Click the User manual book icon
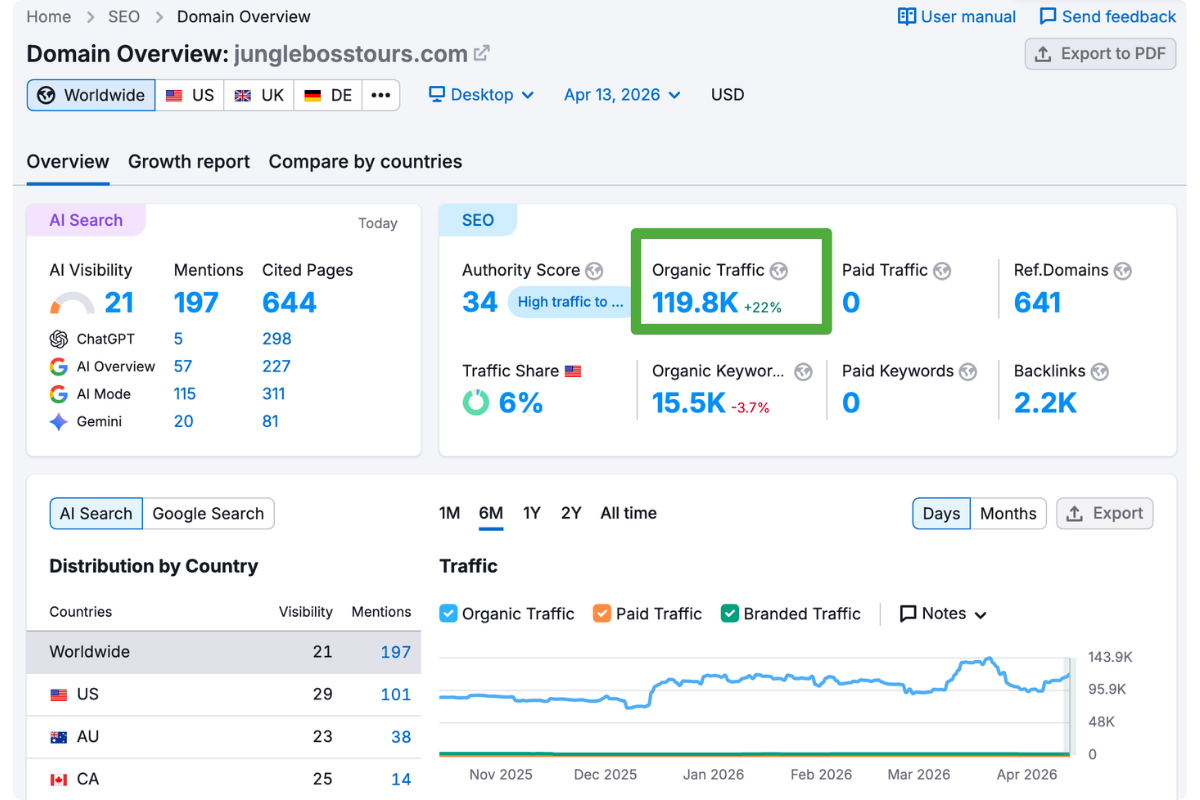 point(907,16)
